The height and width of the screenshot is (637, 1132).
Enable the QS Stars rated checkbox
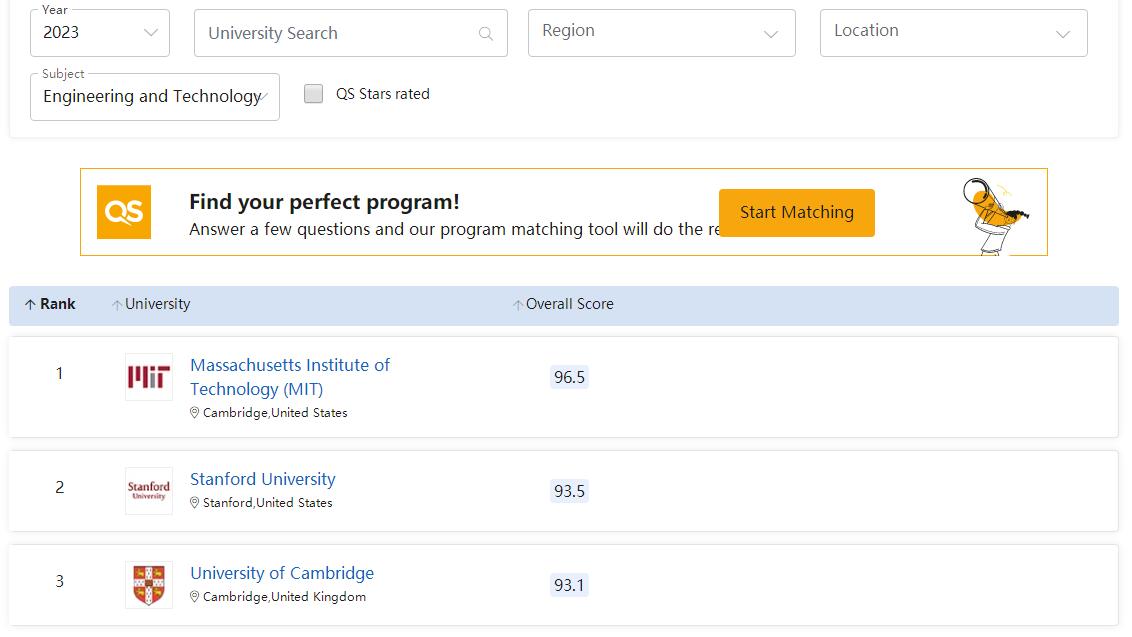(x=314, y=94)
